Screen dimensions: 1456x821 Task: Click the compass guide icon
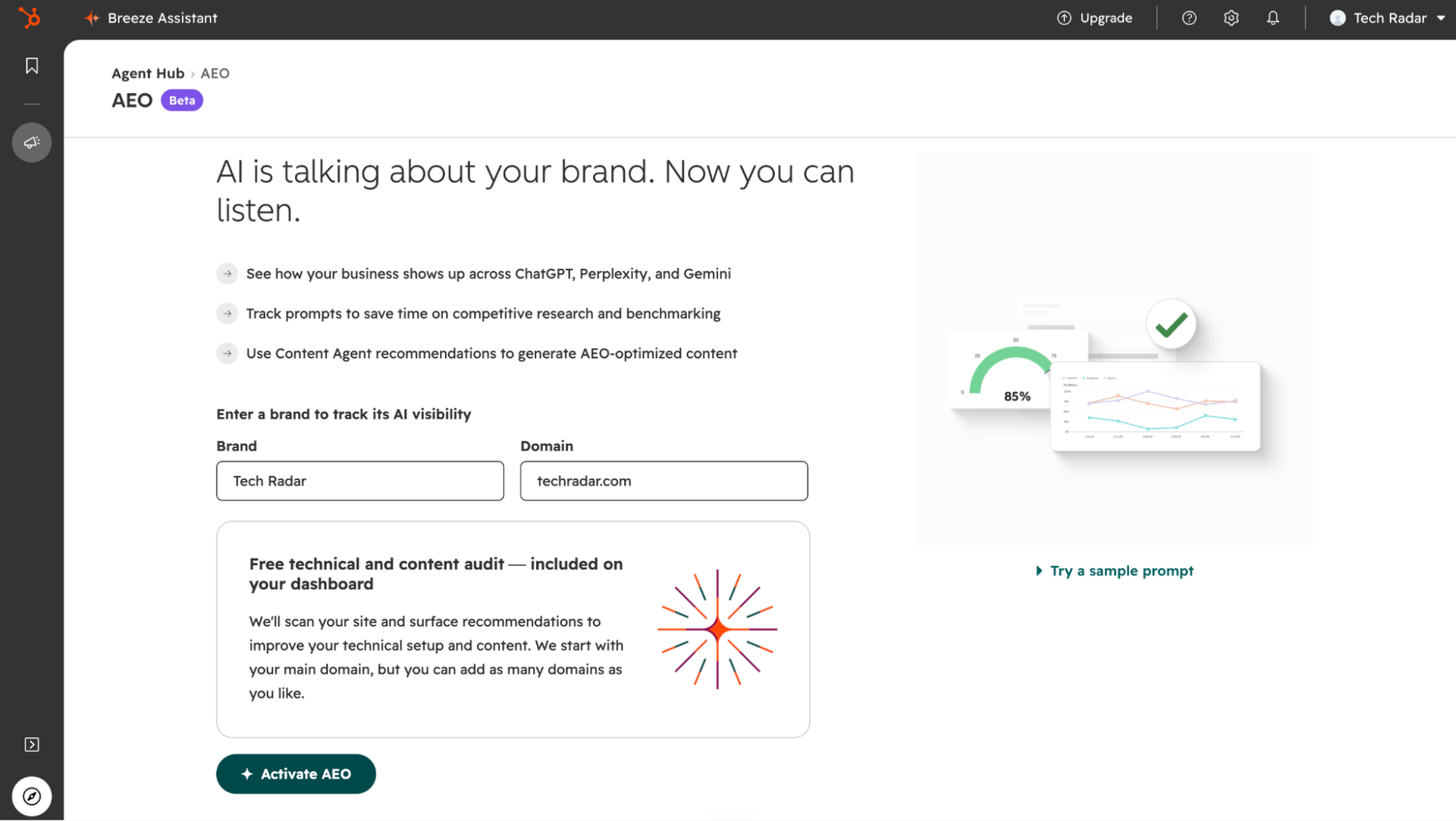point(32,796)
